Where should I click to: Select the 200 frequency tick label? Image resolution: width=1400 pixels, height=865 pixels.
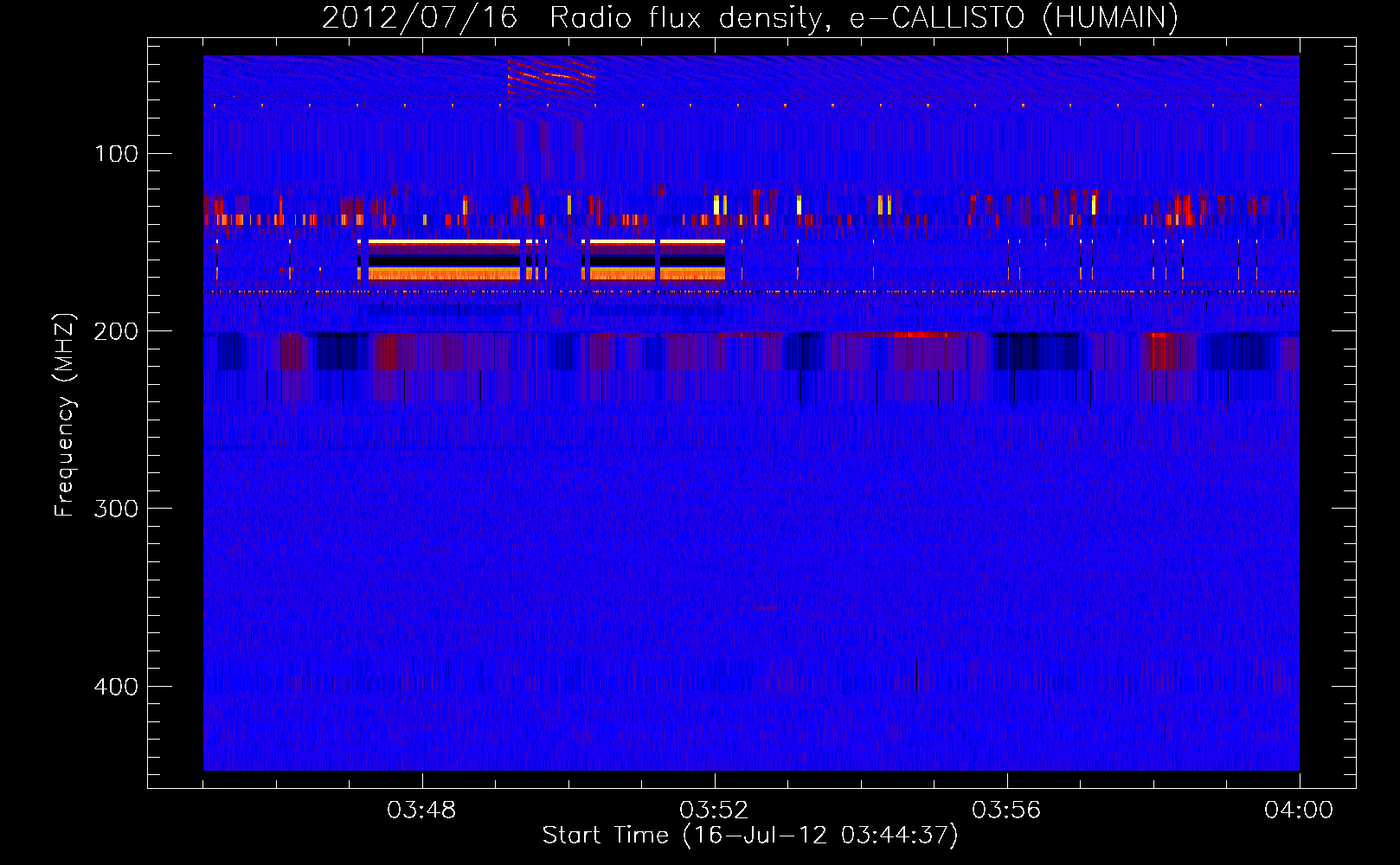tap(116, 331)
